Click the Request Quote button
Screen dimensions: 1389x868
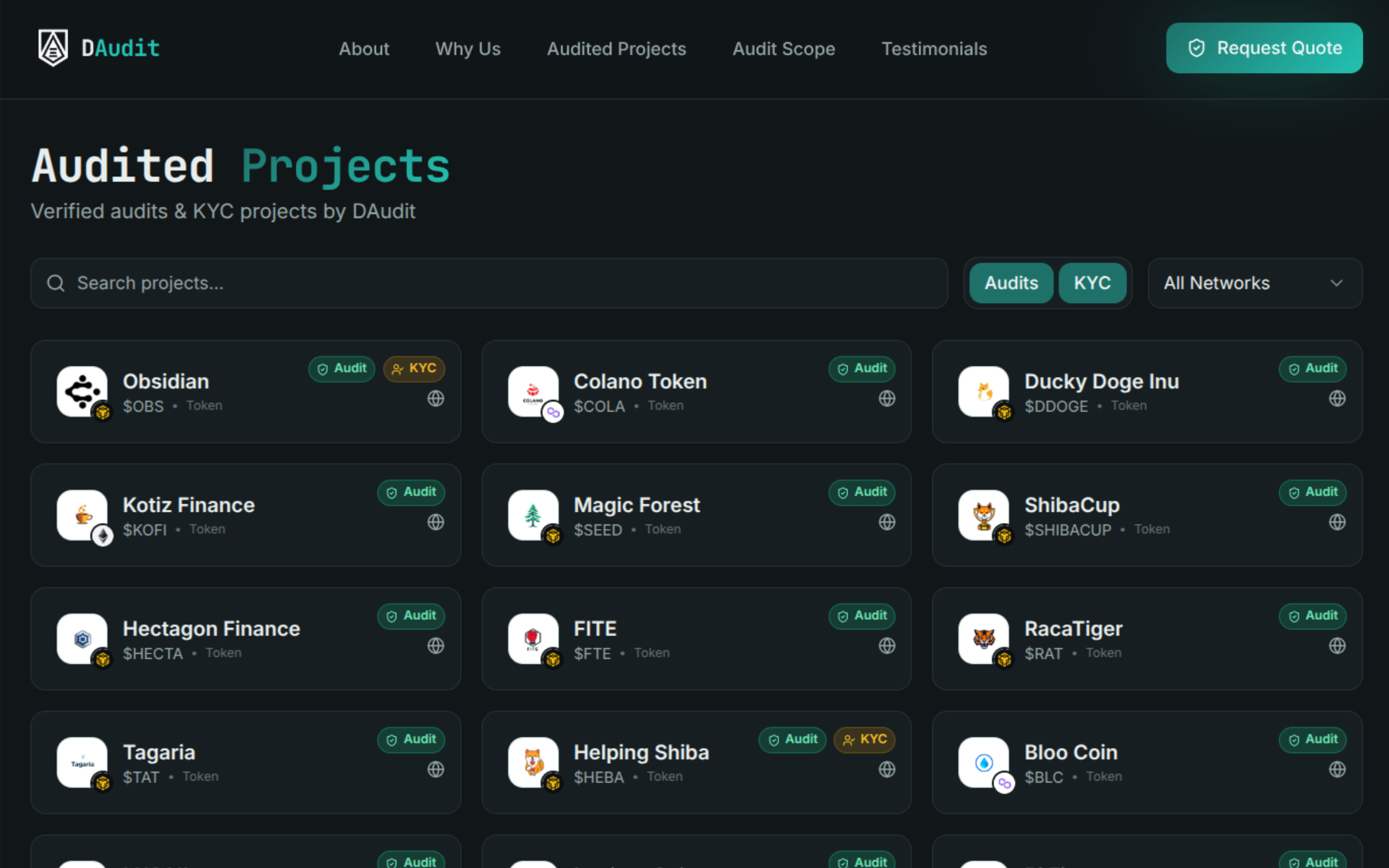[x=1264, y=48]
